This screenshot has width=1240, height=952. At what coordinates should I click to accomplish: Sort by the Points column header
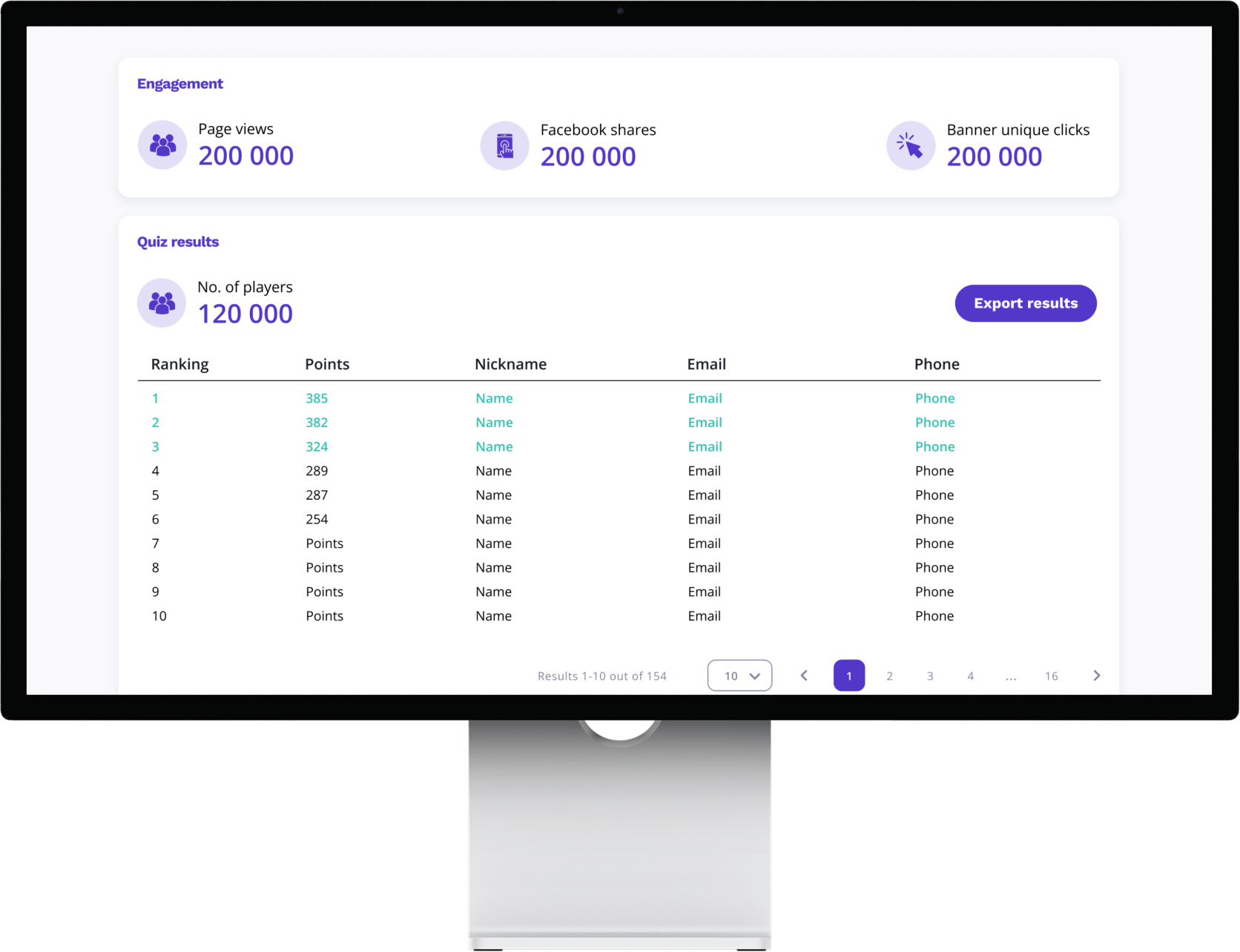pyautogui.click(x=327, y=364)
